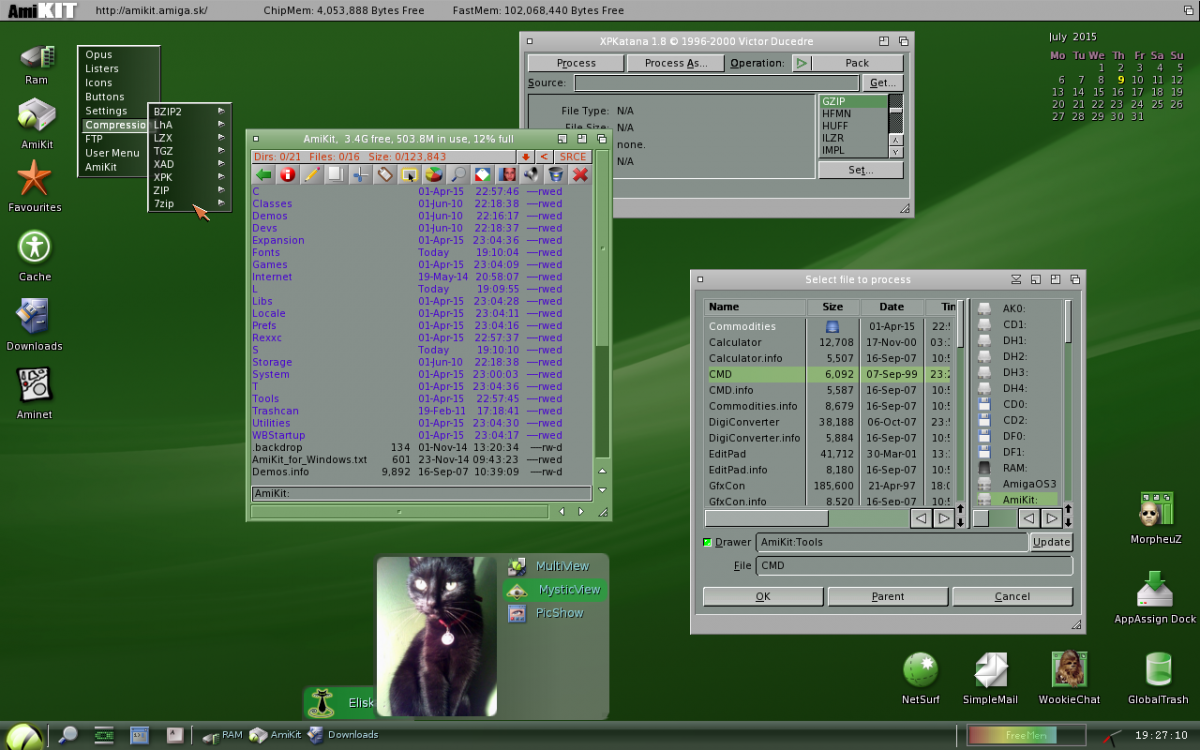
Task: Select the DH1: volume in the file requester
Action: coord(1014,340)
